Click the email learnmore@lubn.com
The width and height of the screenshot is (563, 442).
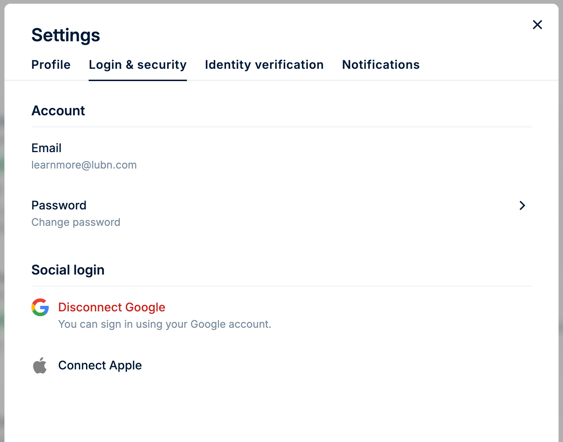(84, 165)
